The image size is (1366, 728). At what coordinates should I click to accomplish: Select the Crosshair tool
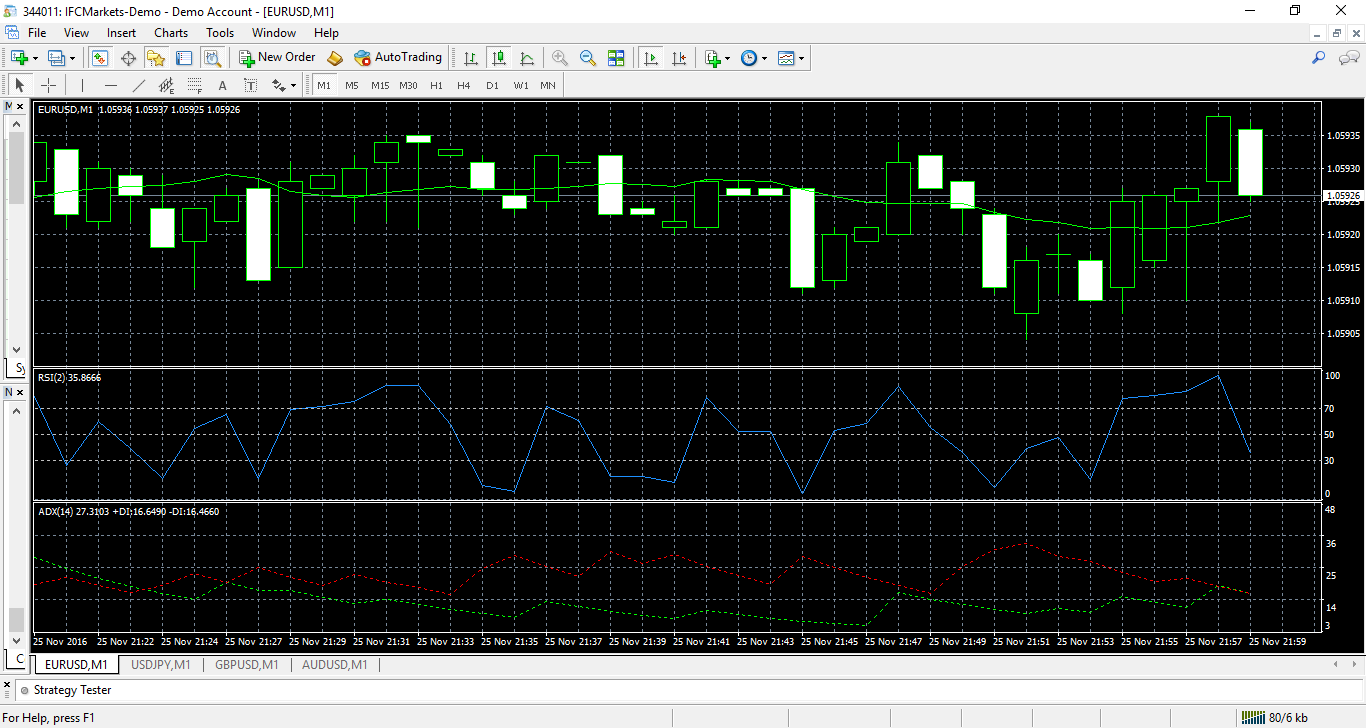click(x=47, y=85)
